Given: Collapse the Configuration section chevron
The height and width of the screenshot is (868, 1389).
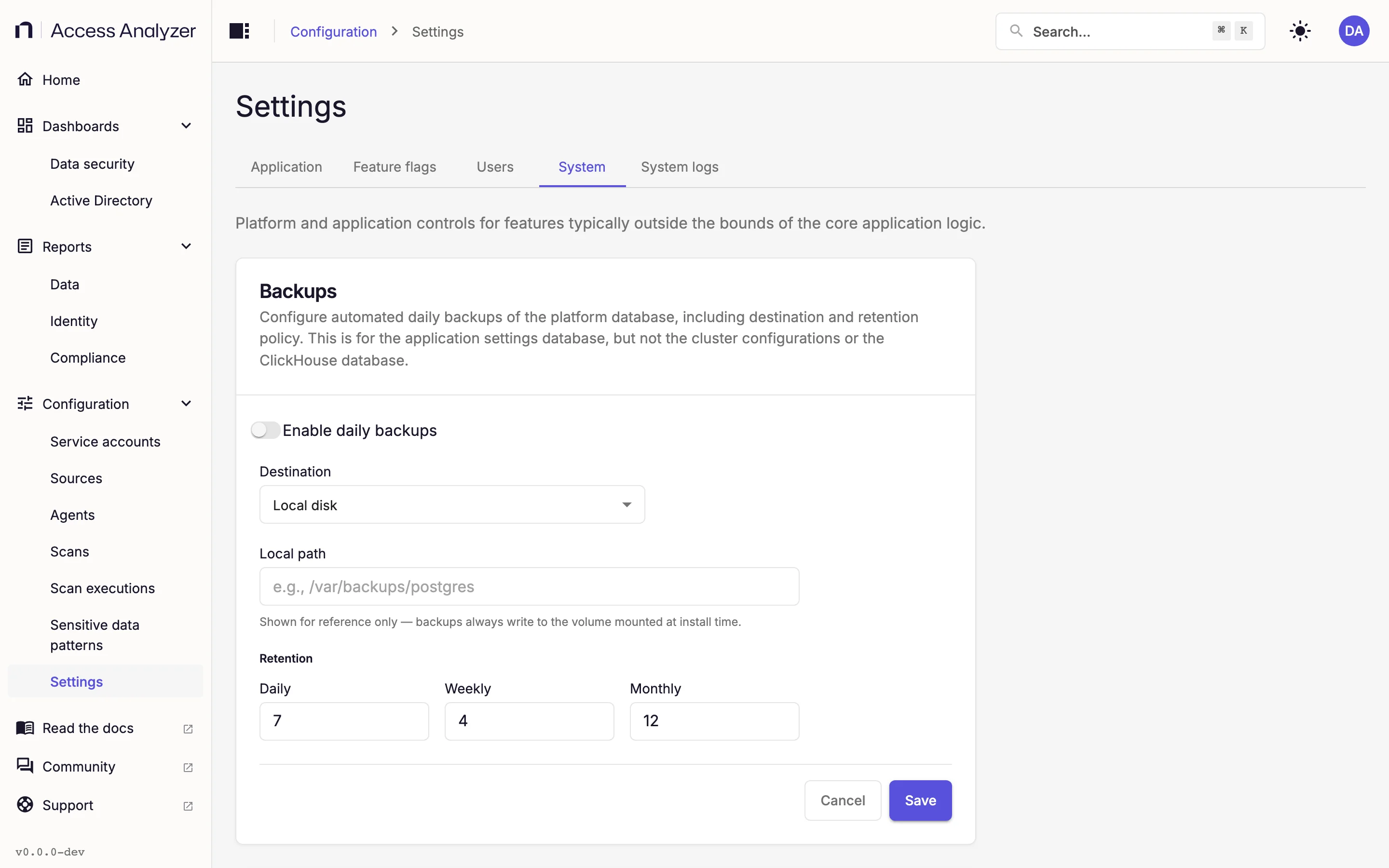Looking at the screenshot, I should coord(186,404).
